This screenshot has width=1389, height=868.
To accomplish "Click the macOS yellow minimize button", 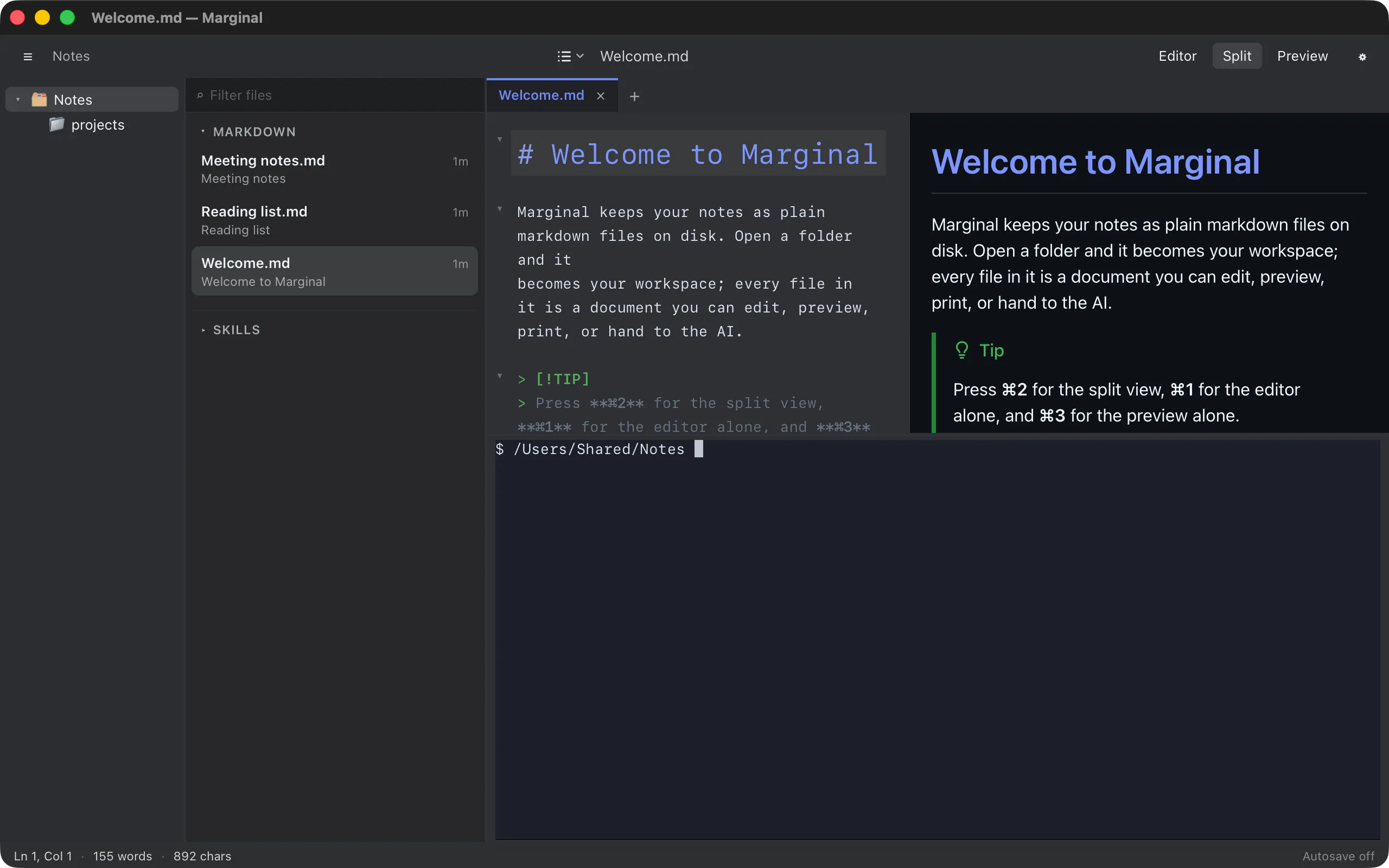I will pyautogui.click(x=42, y=17).
